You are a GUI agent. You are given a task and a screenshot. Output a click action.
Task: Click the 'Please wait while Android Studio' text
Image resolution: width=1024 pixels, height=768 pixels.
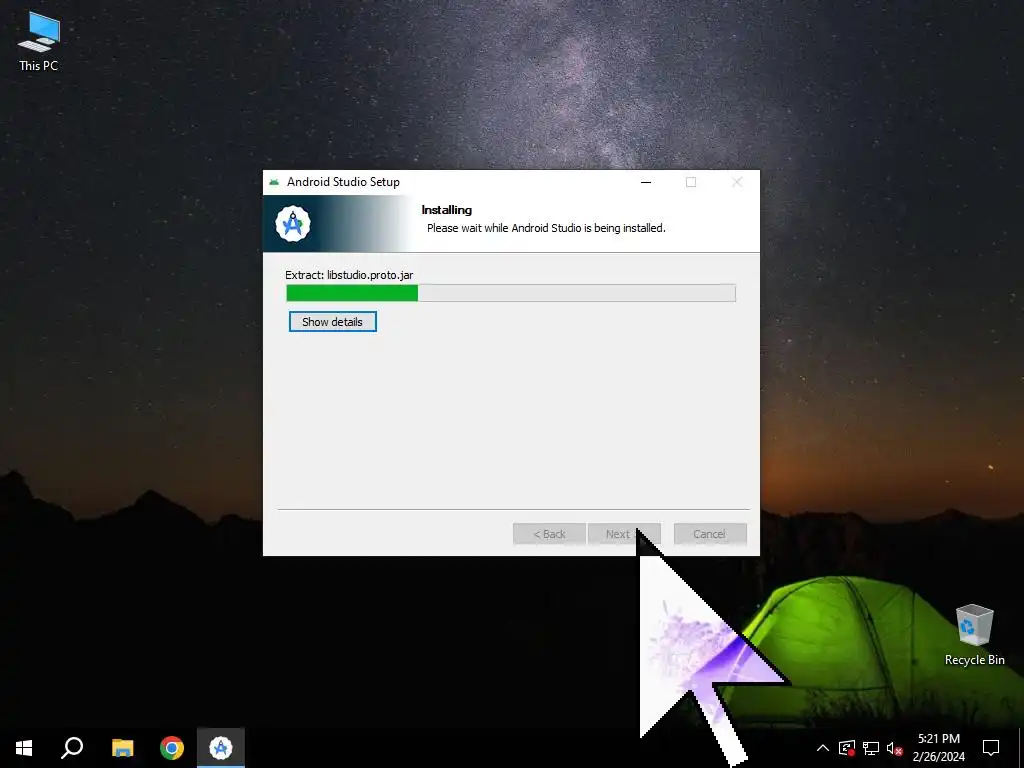[546, 228]
